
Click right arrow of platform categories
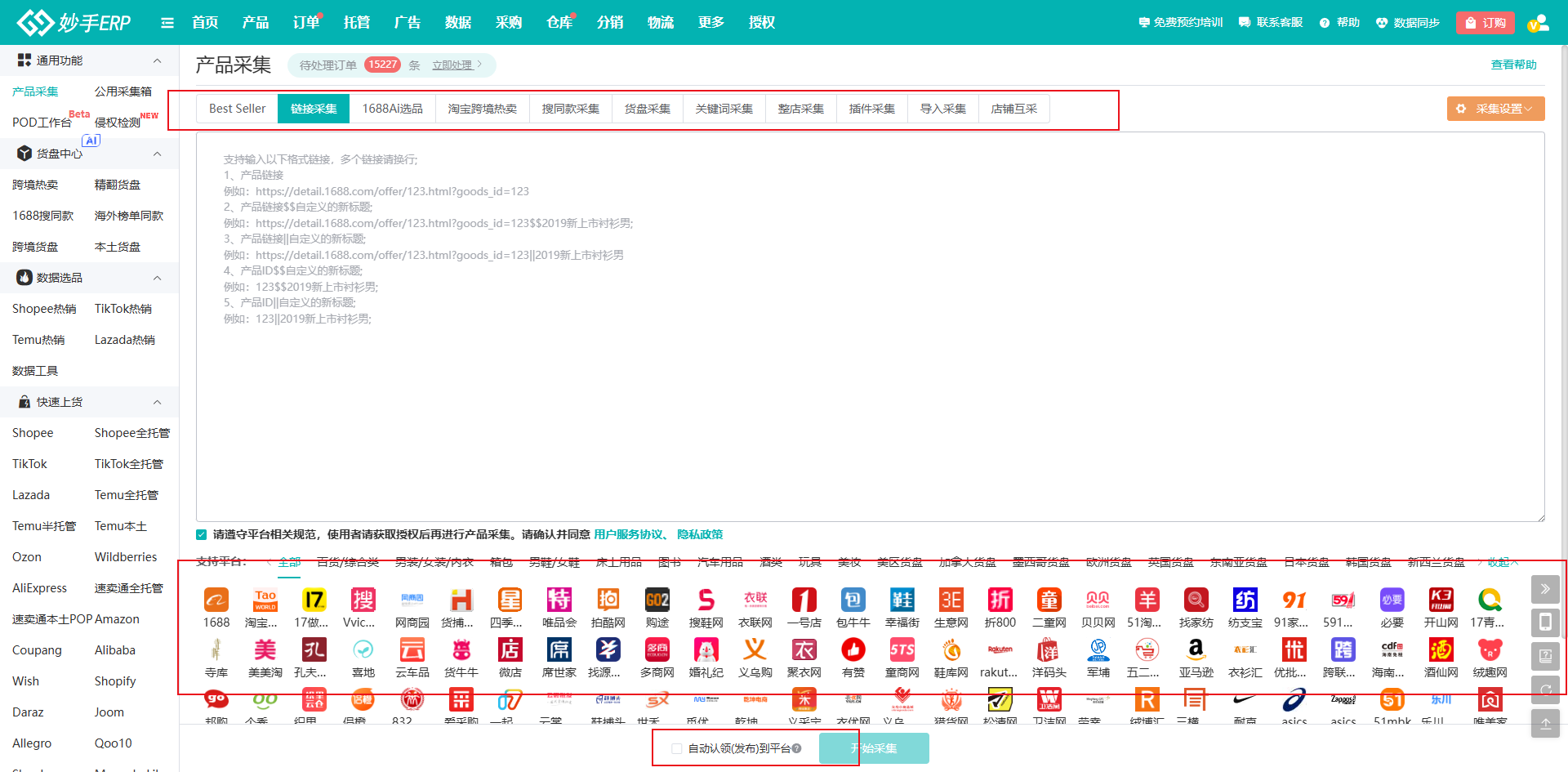click(1480, 562)
